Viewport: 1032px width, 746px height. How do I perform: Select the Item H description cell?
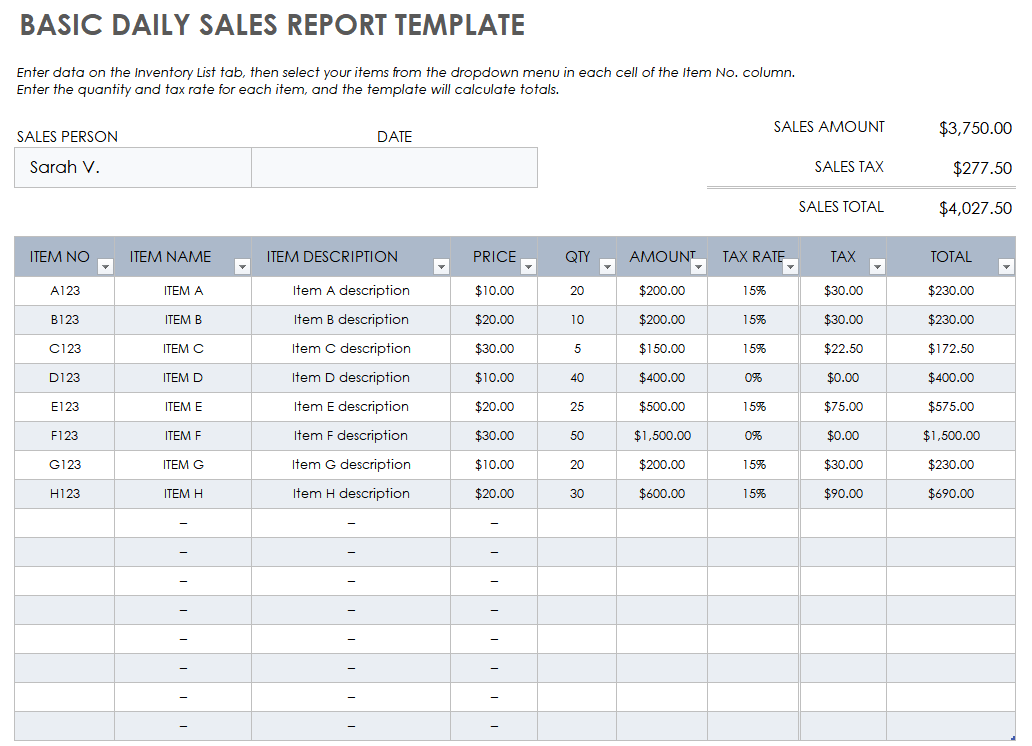tap(351, 494)
